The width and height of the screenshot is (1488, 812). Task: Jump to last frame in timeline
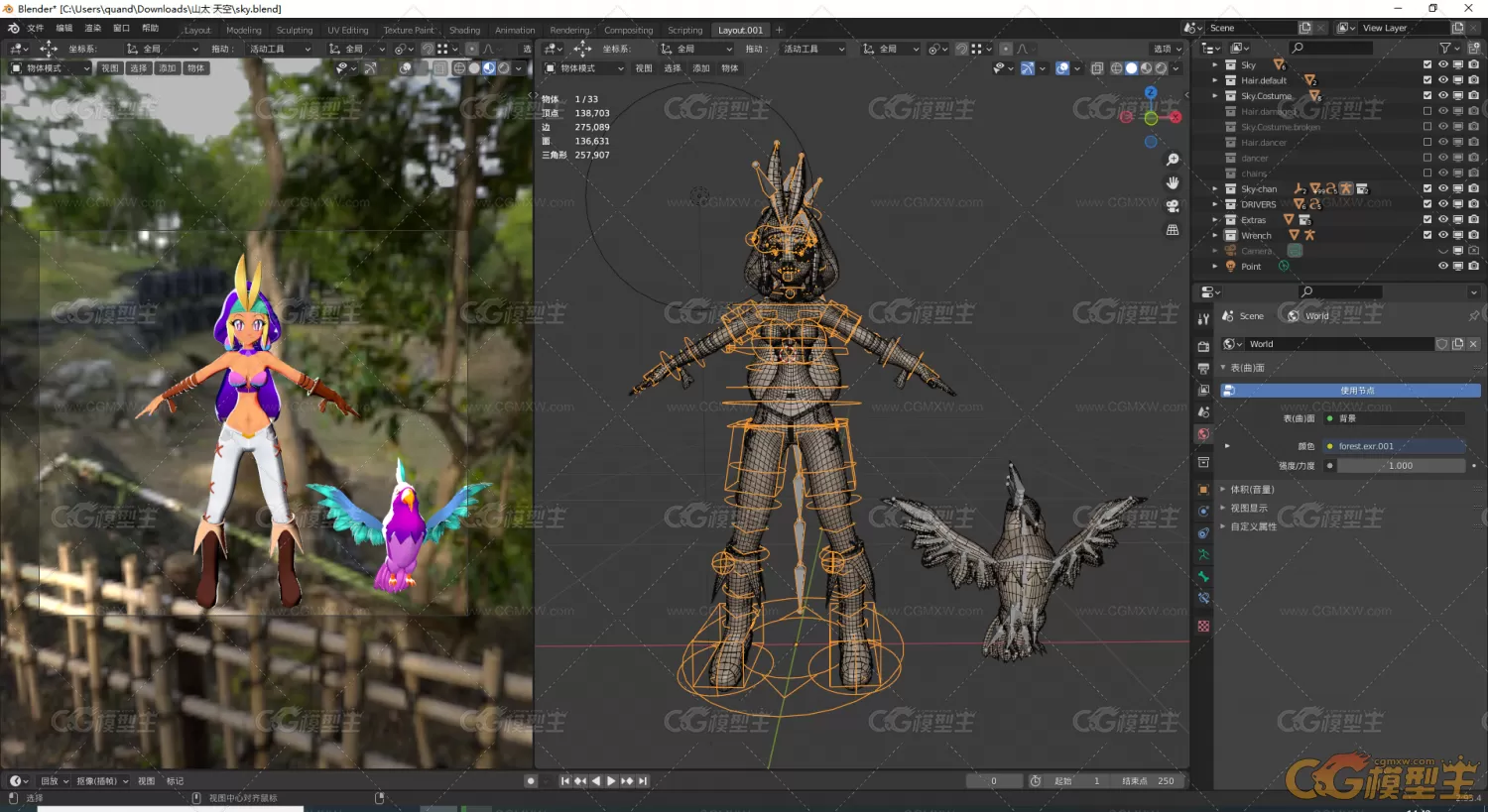(x=643, y=781)
